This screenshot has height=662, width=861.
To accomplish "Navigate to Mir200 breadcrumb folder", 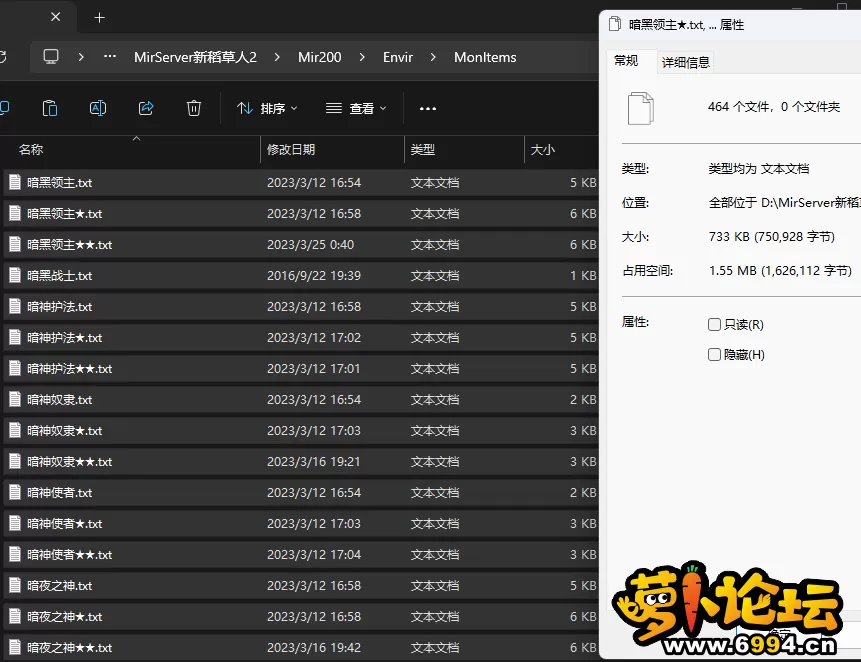I will (x=320, y=57).
